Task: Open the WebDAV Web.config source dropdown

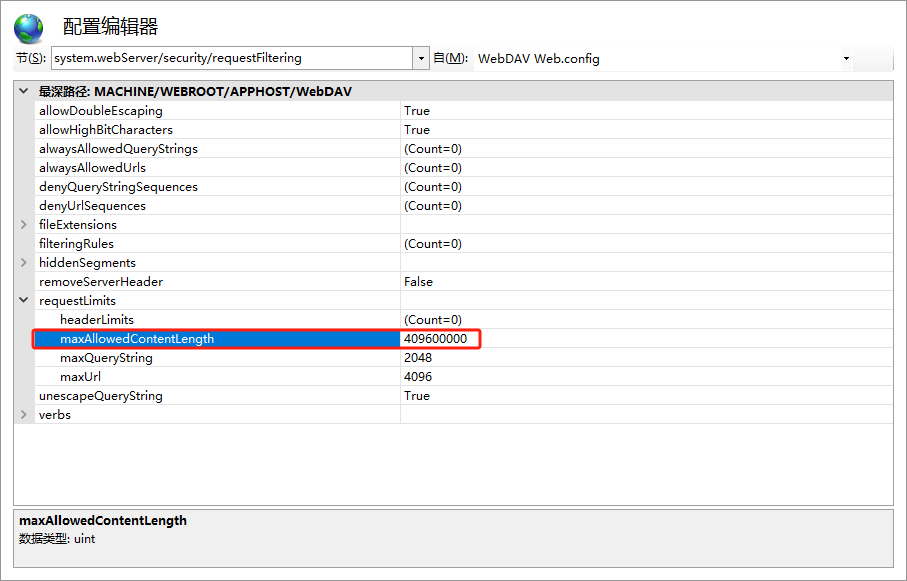Action: [x=846, y=58]
